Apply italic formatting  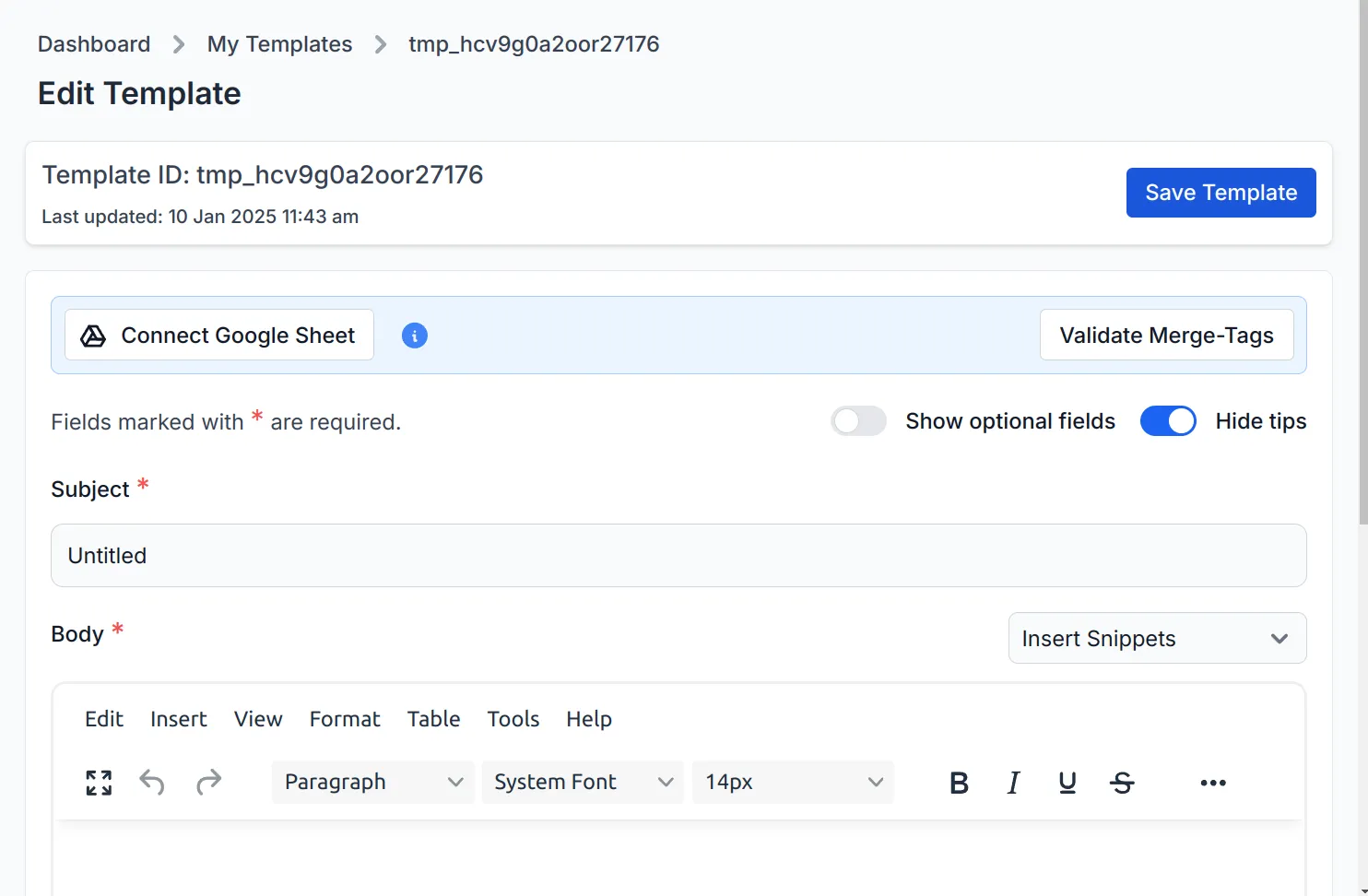point(1013,782)
